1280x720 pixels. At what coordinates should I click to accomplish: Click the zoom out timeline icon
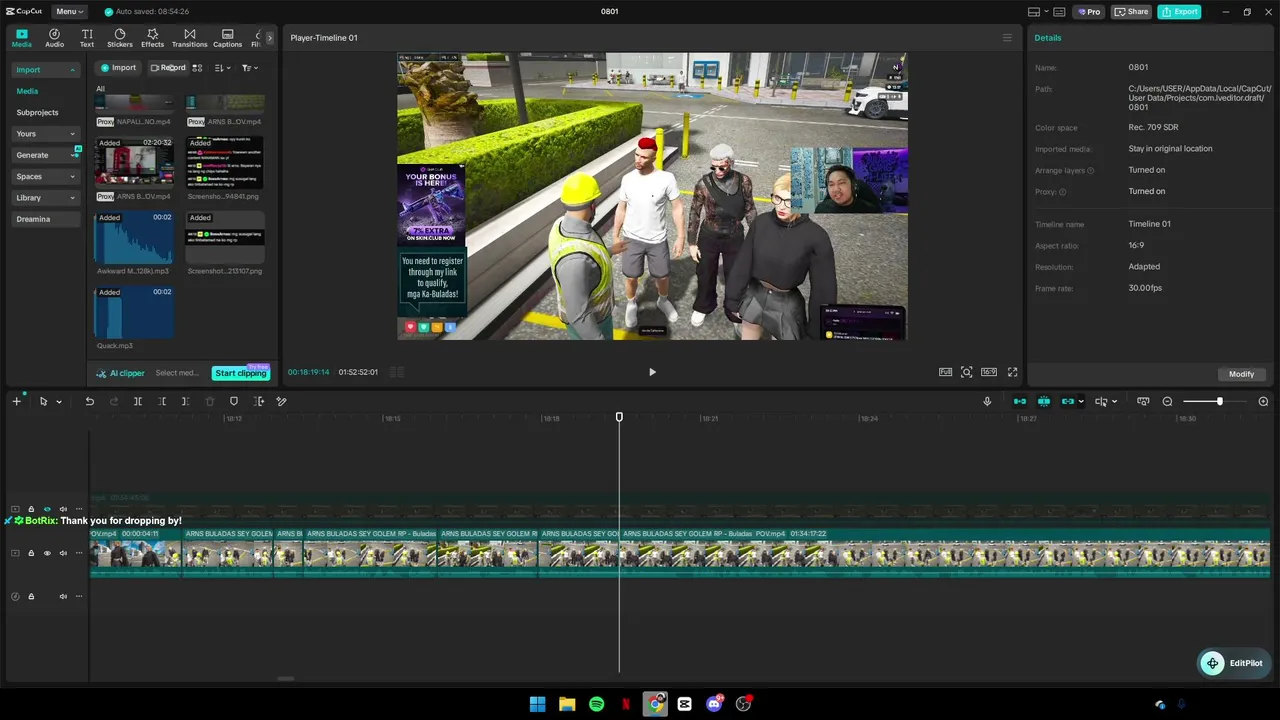(1167, 401)
